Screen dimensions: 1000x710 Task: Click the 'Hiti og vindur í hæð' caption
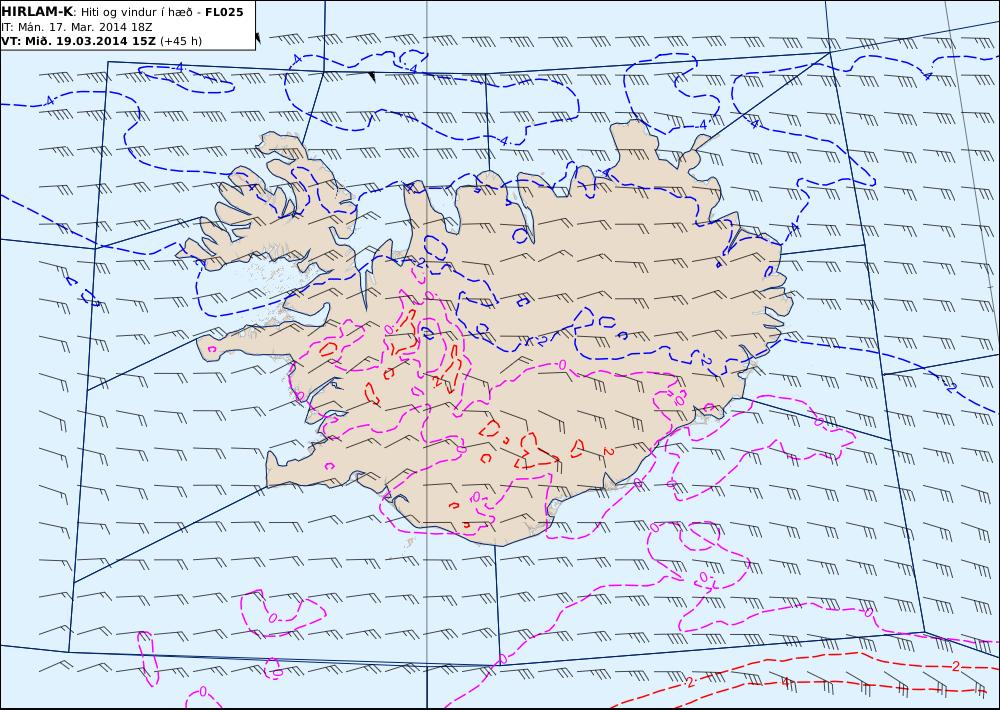pyautogui.click(x=136, y=12)
